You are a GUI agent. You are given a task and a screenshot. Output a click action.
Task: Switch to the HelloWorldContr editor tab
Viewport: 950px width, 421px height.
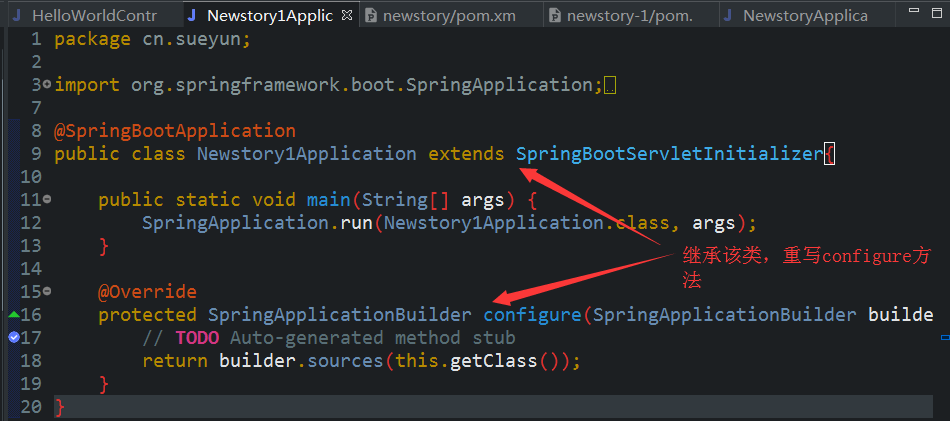94,16
